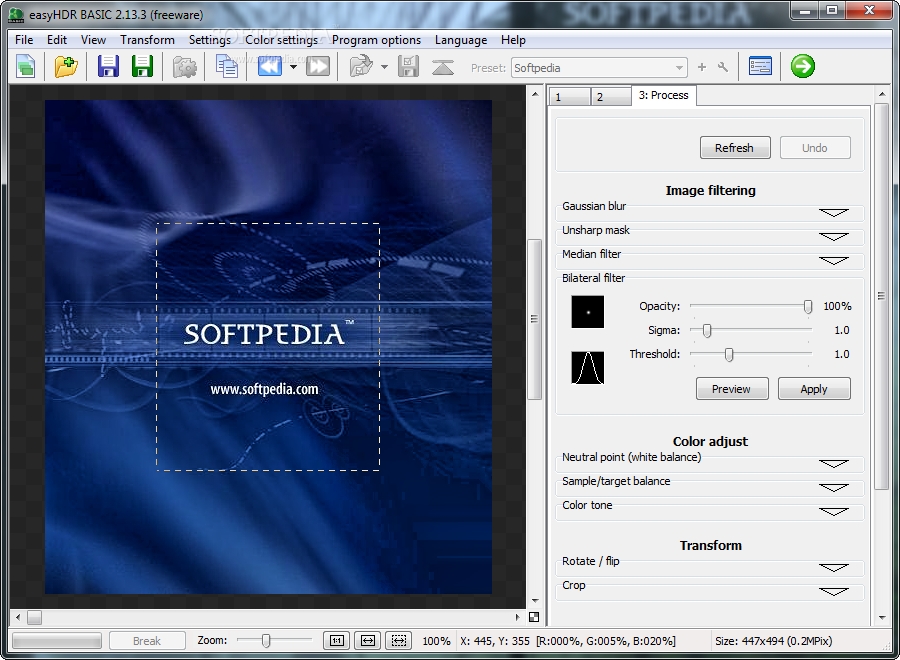Expand the Crop section

(834, 592)
